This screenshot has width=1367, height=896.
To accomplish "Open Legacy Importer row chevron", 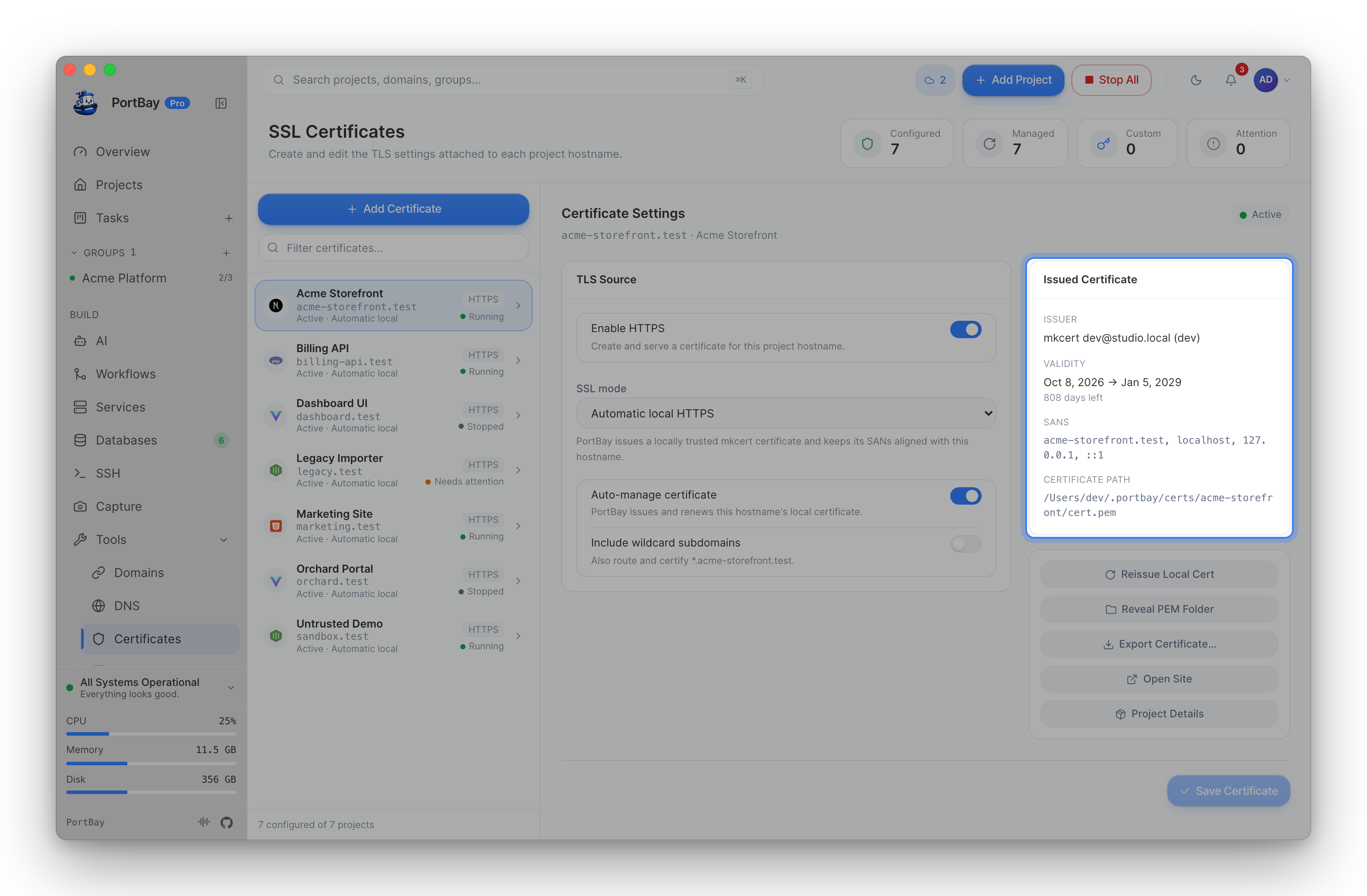I will 518,470.
